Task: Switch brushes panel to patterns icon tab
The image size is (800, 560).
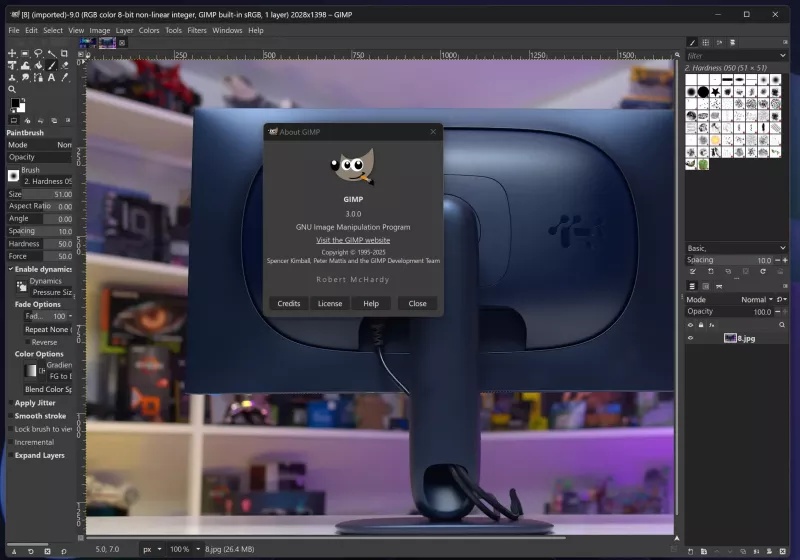Action: pos(705,42)
